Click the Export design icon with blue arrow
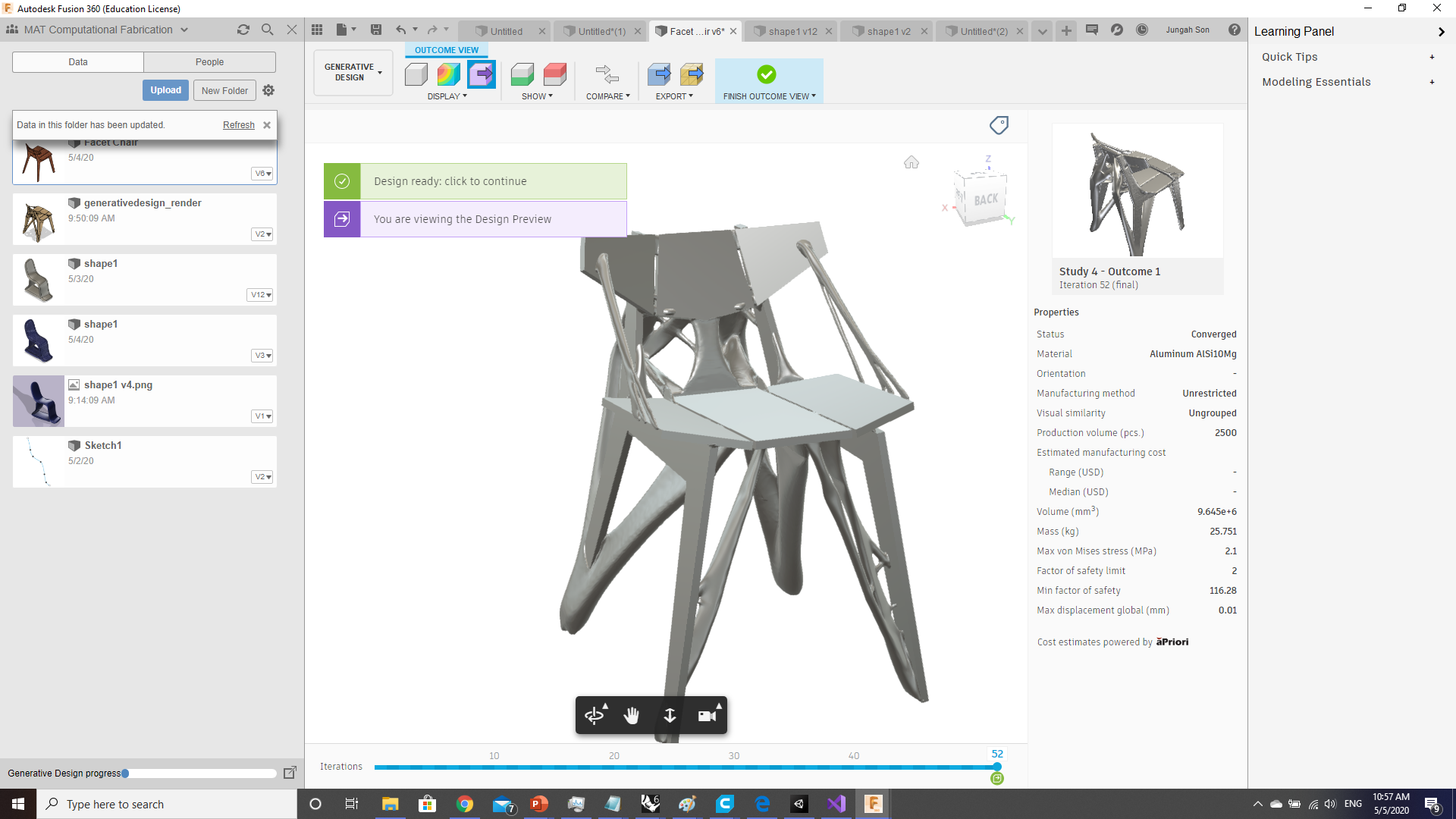 (659, 74)
